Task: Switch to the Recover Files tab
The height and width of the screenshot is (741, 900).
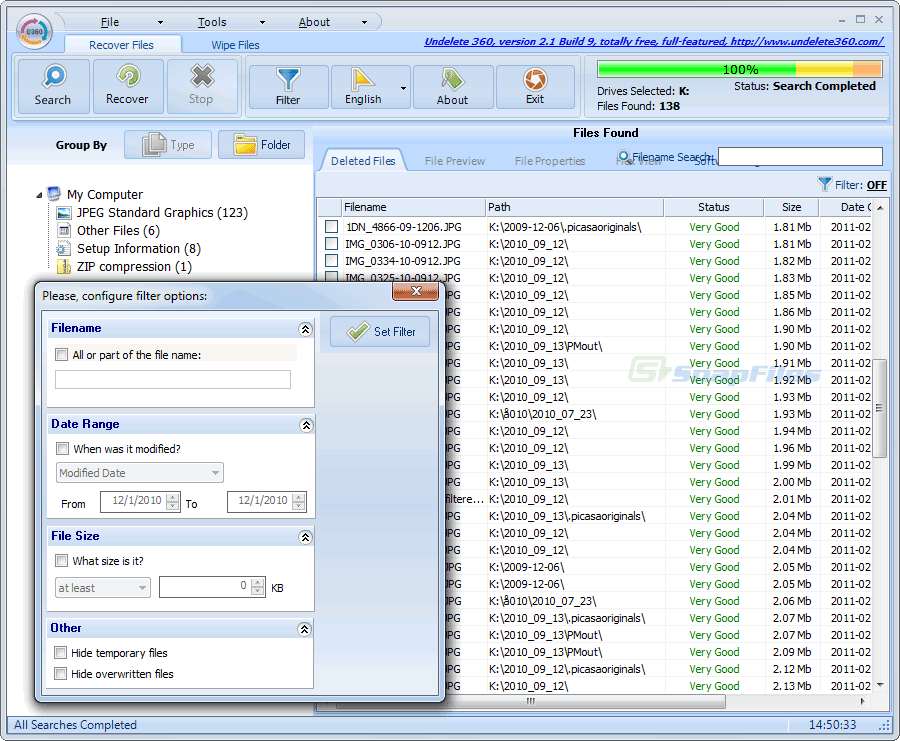Action: click(122, 45)
